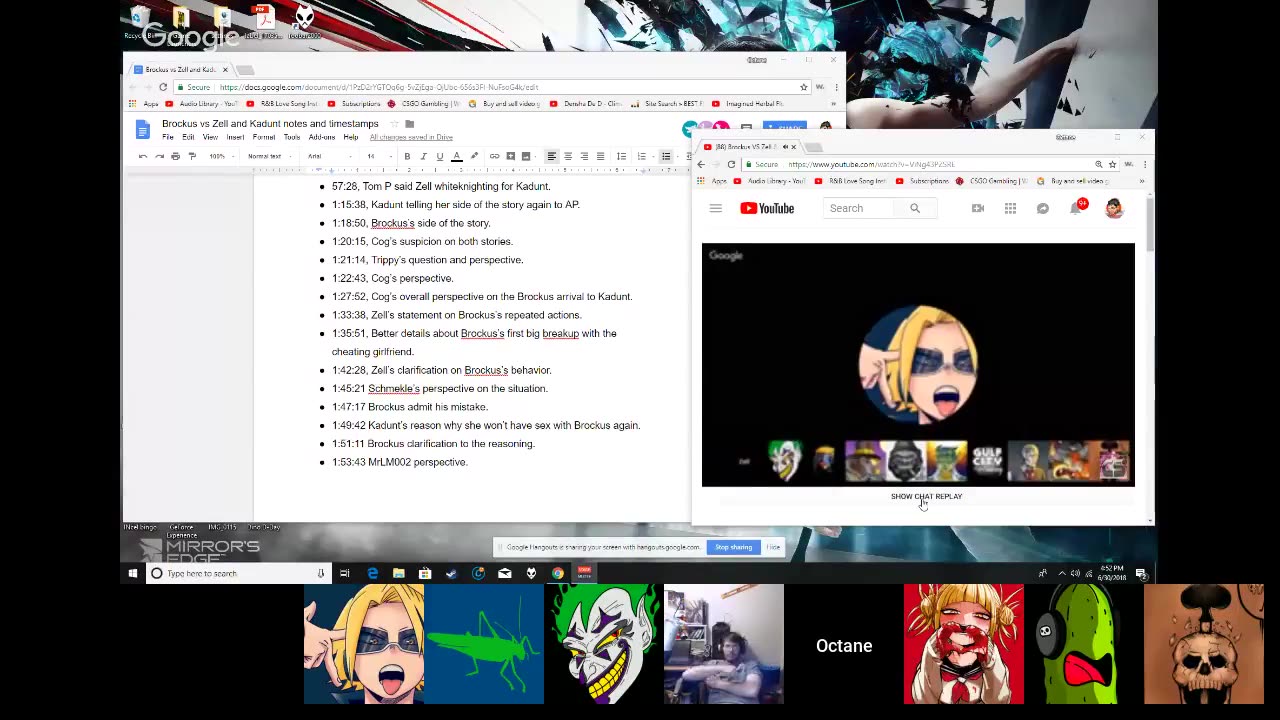The image size is (1280, 720).
Task: Click Stop sharing on the Hangouts bar
Action: 733,547
